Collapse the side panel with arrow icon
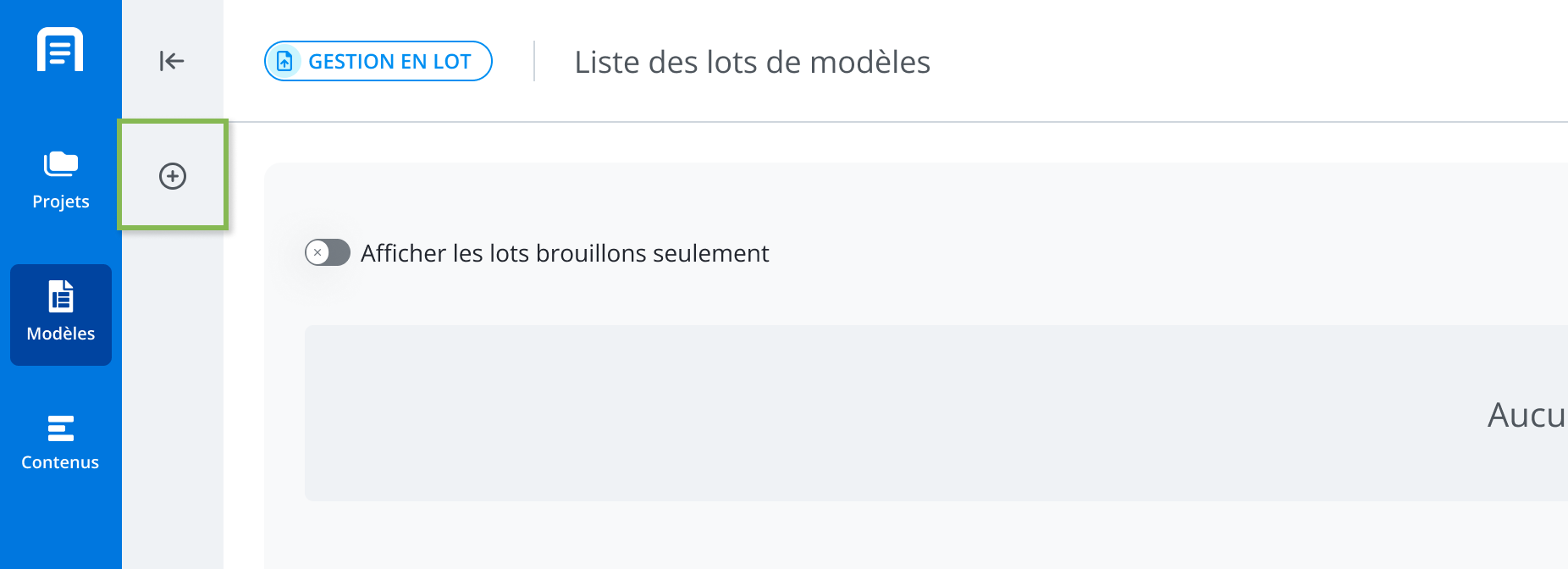Image resolution: width=1568 pixels, height=569 pixels. point(172,61)
